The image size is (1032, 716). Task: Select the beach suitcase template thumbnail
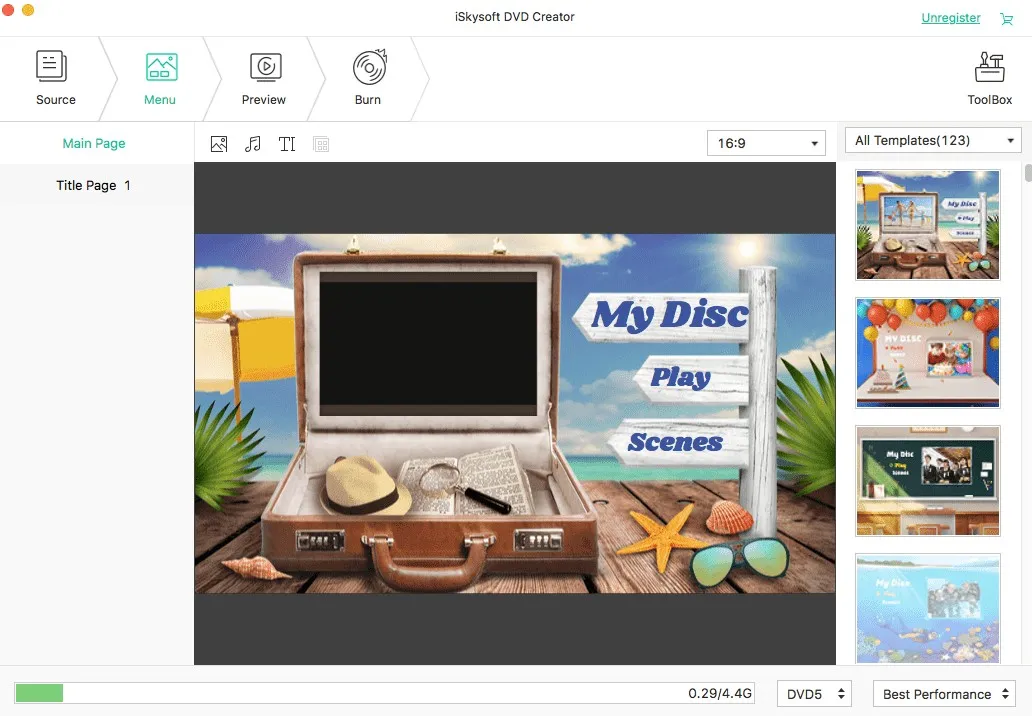click(x=927, y=224)
